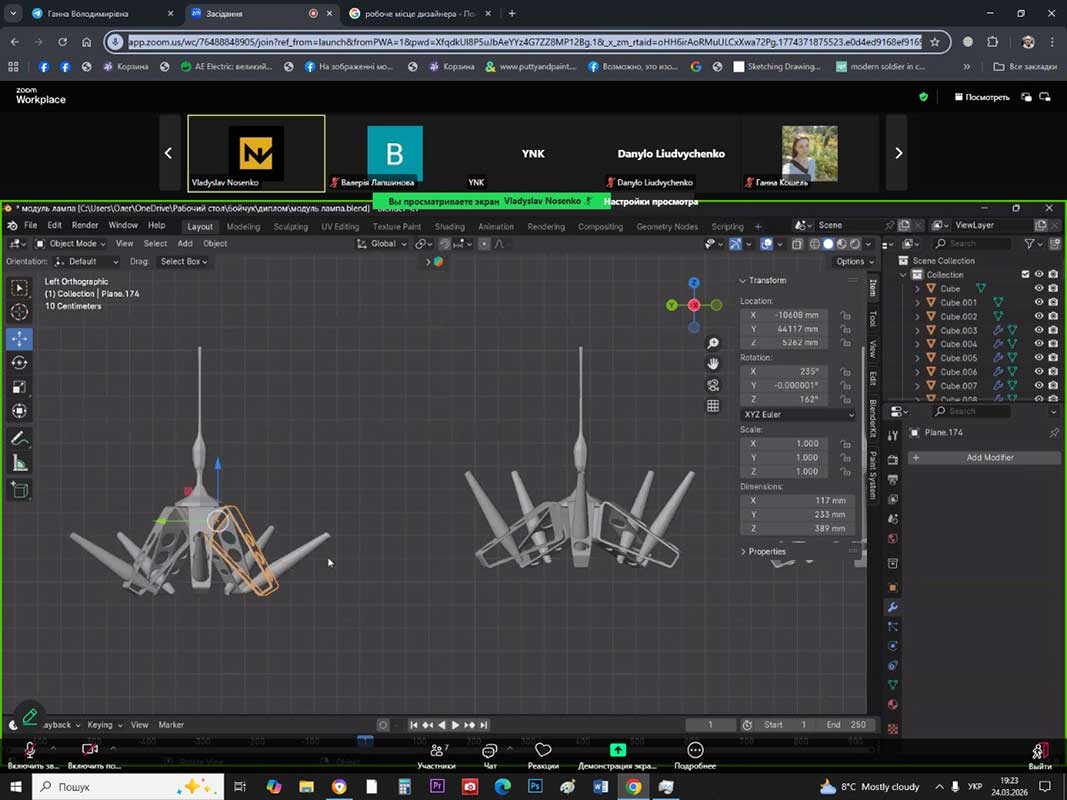Toggle the Collection exclude checkbox
The image size is (1067, 800).
1025,274
